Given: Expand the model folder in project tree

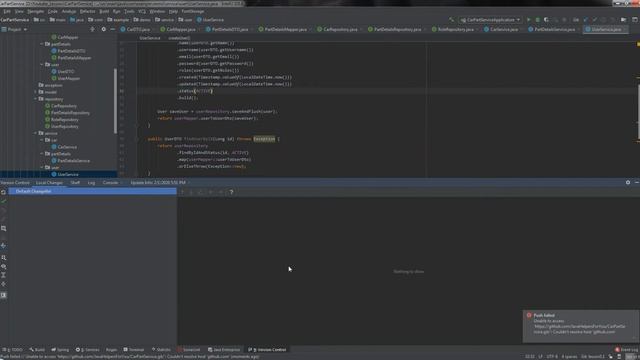Looking at the screenshot, I should 36,92.
